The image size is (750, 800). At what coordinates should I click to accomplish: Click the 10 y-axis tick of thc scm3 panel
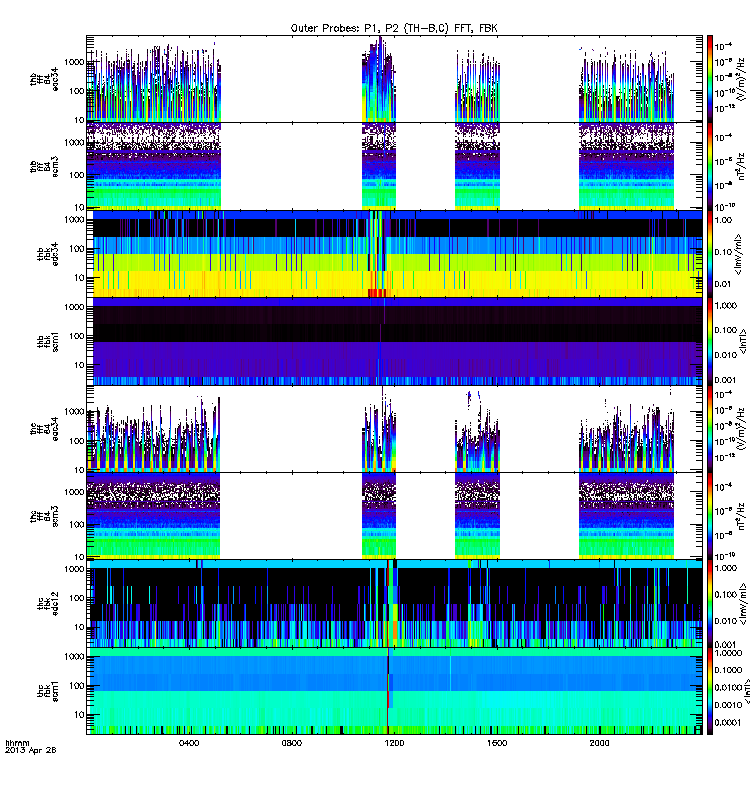[79, 557]
